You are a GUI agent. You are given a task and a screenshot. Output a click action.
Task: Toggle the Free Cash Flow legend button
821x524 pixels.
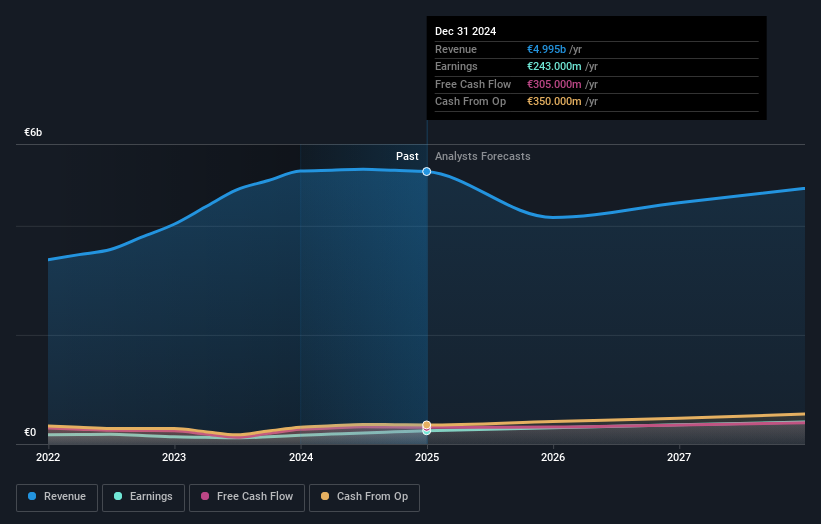tap(247, 497)
